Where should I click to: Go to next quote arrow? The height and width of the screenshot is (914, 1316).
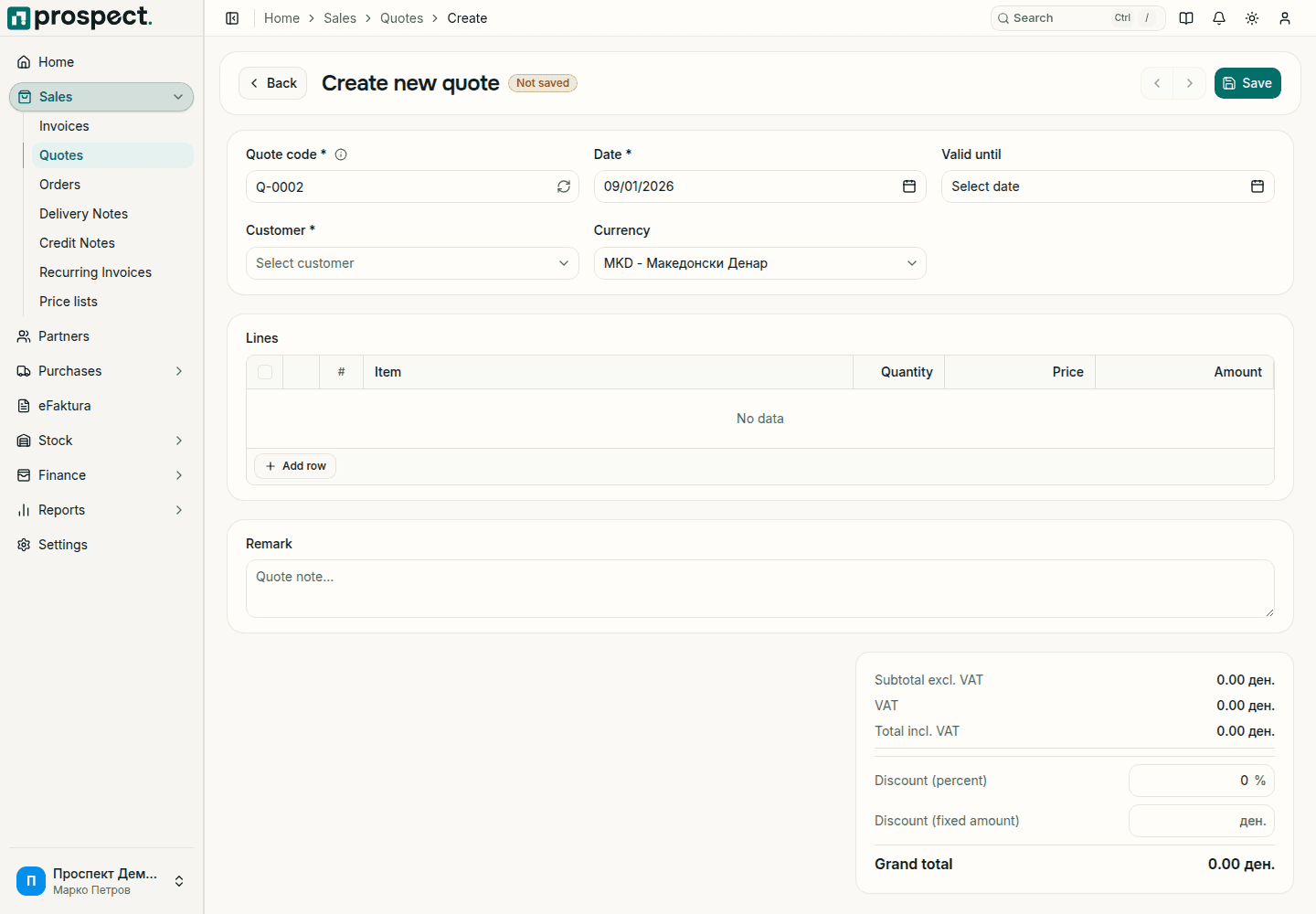point(1189,83)
